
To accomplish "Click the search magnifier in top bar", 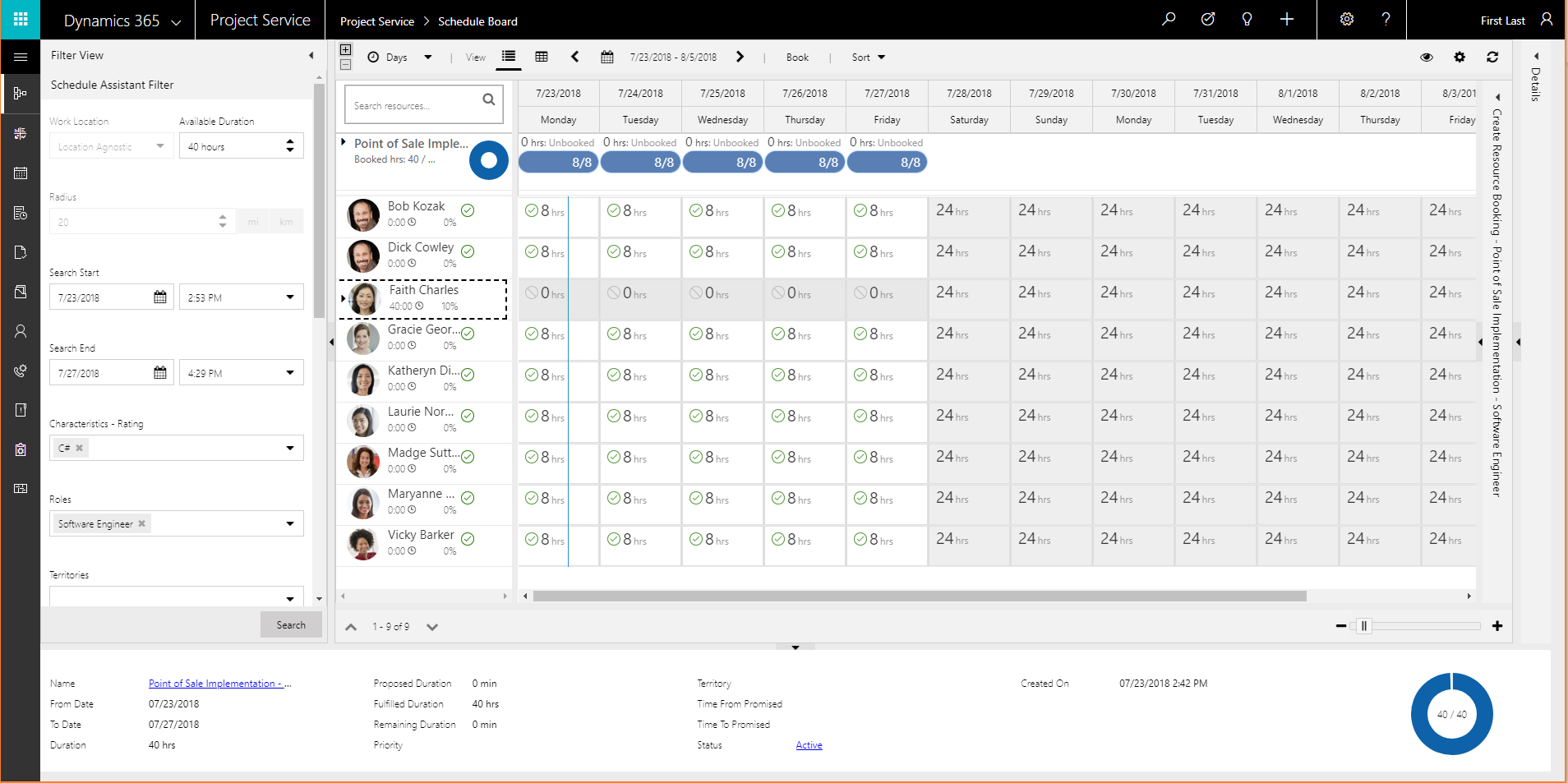I will click(x=1168, y=20).
